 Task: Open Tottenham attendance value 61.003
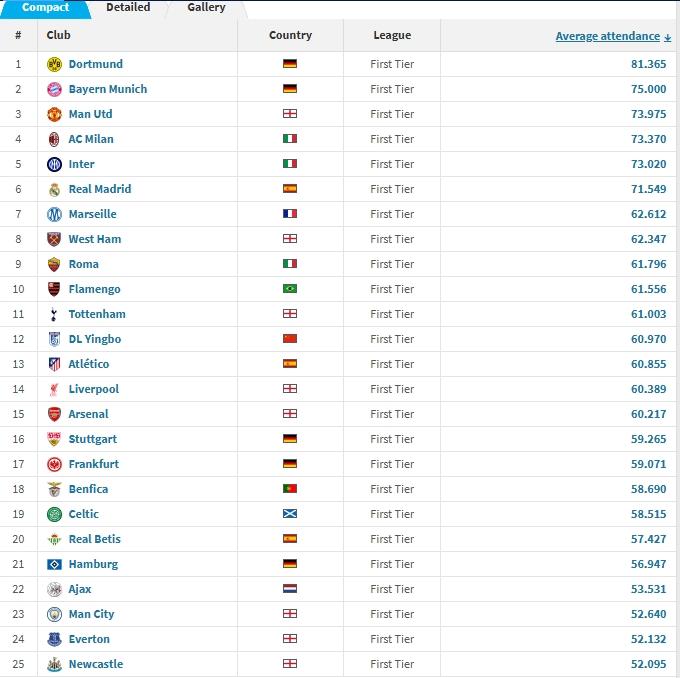(x=648, y=314)
